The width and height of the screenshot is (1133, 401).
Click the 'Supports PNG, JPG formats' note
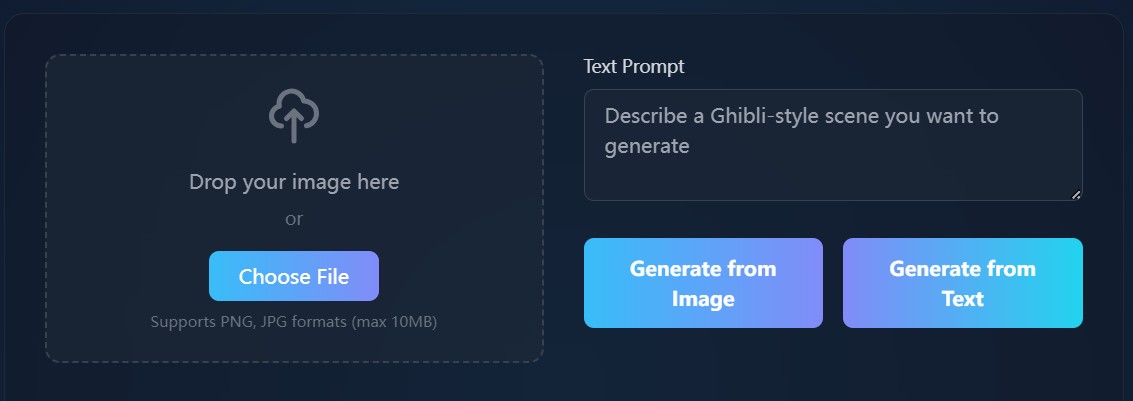click(x=293, y=322)
